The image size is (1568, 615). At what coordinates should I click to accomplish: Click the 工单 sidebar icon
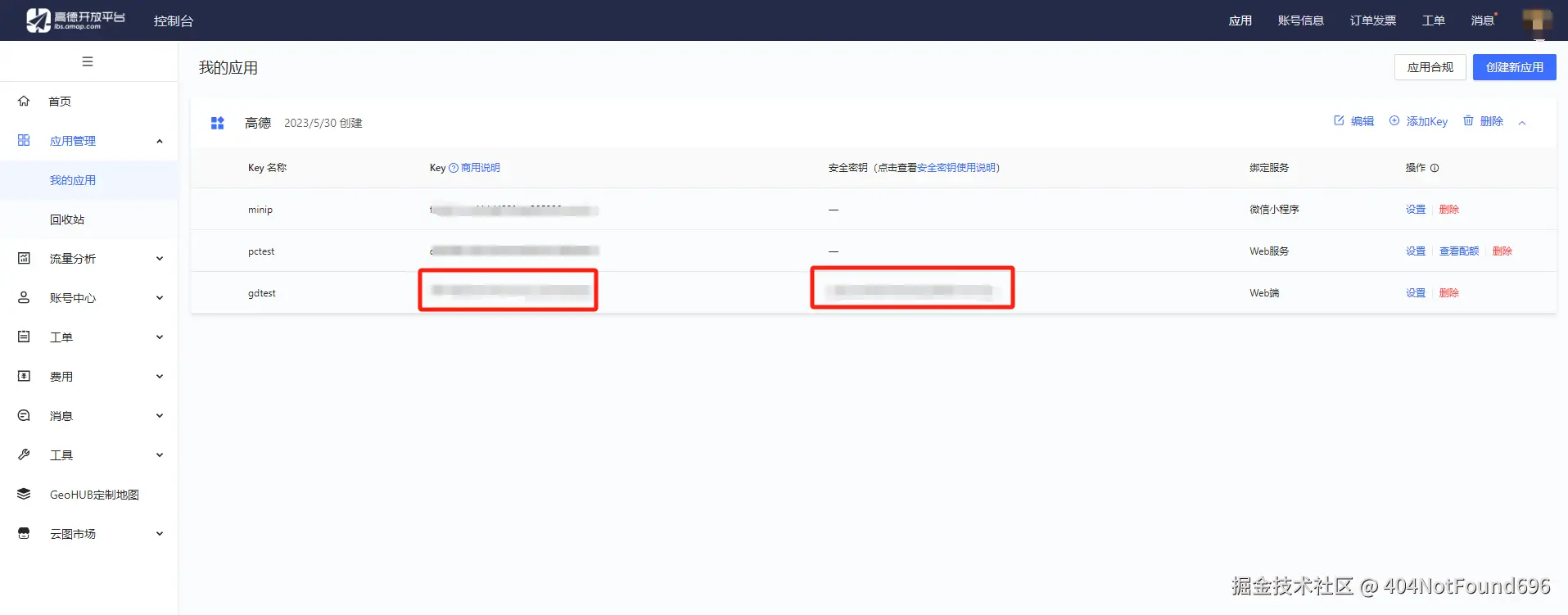pyautogui.click(x=24, y=337)
